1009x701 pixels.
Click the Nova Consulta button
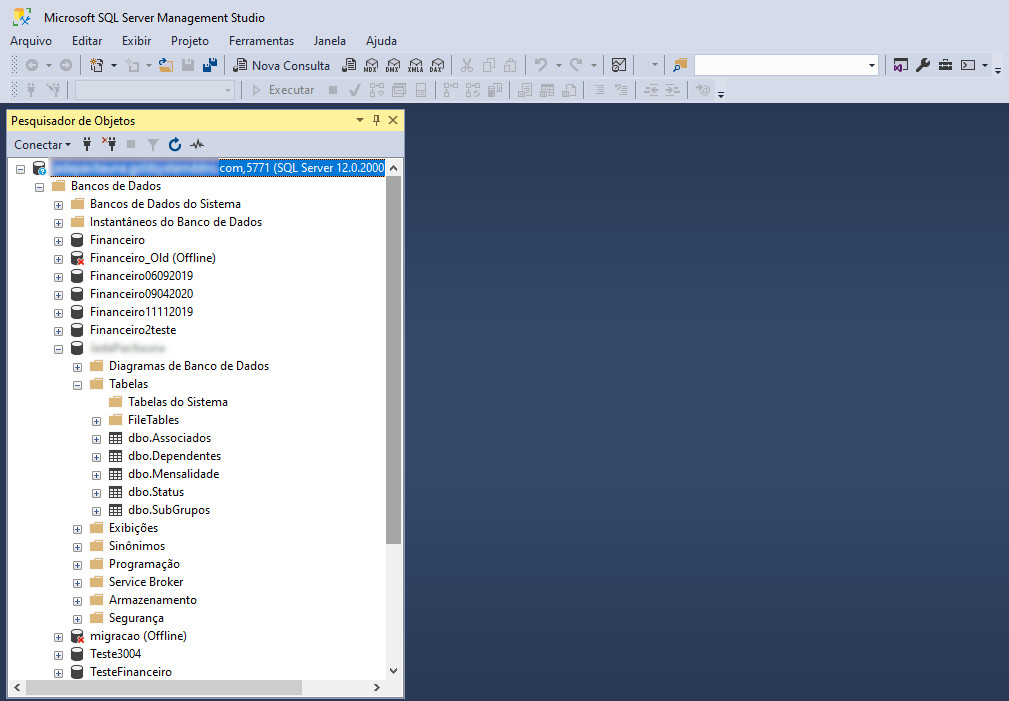tap(281, 65)
